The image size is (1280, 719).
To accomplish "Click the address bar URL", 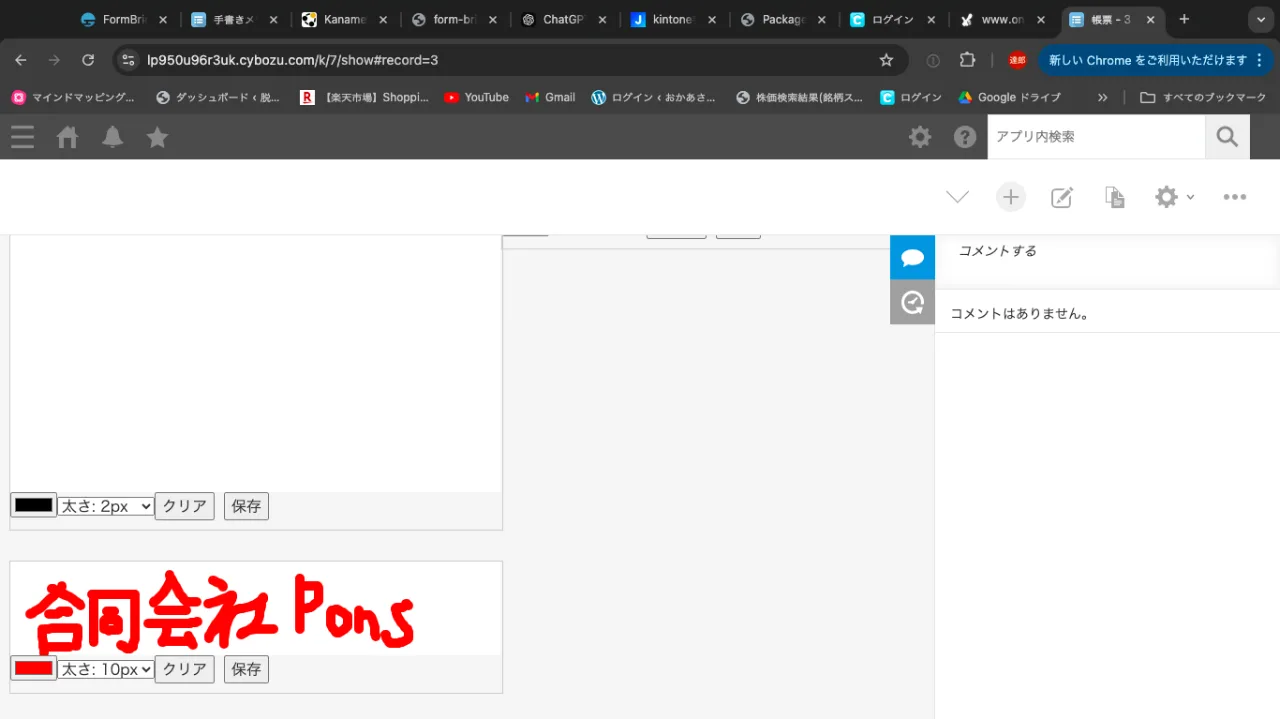I will 292,60.
